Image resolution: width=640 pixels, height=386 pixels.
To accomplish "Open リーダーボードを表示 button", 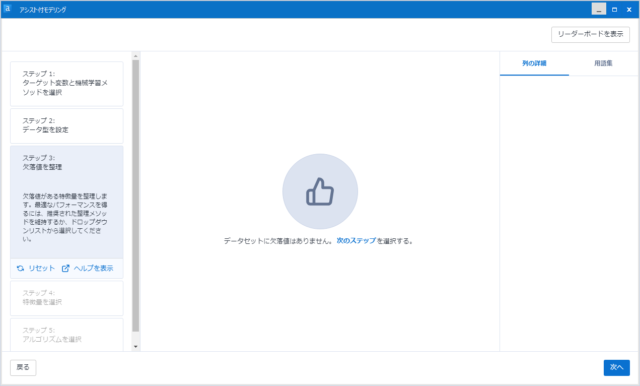I will [x=591, y=34].
